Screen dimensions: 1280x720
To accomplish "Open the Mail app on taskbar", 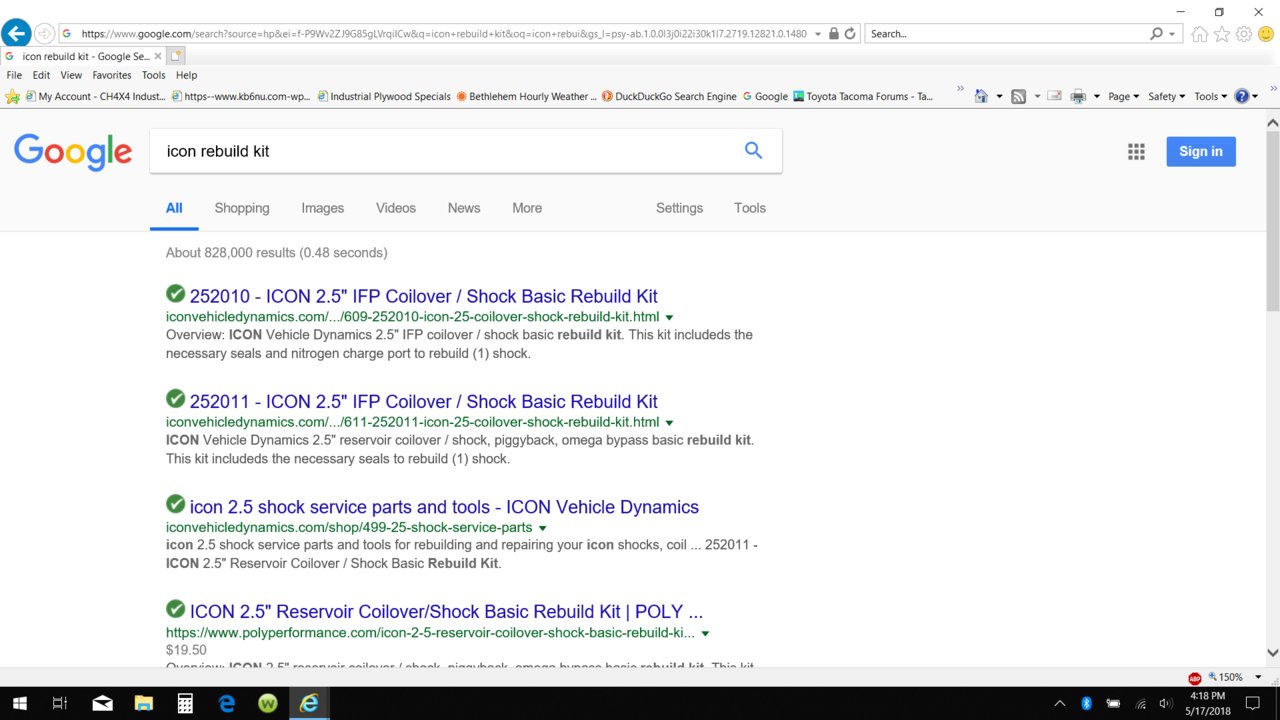I will click(x=102, y=703).
